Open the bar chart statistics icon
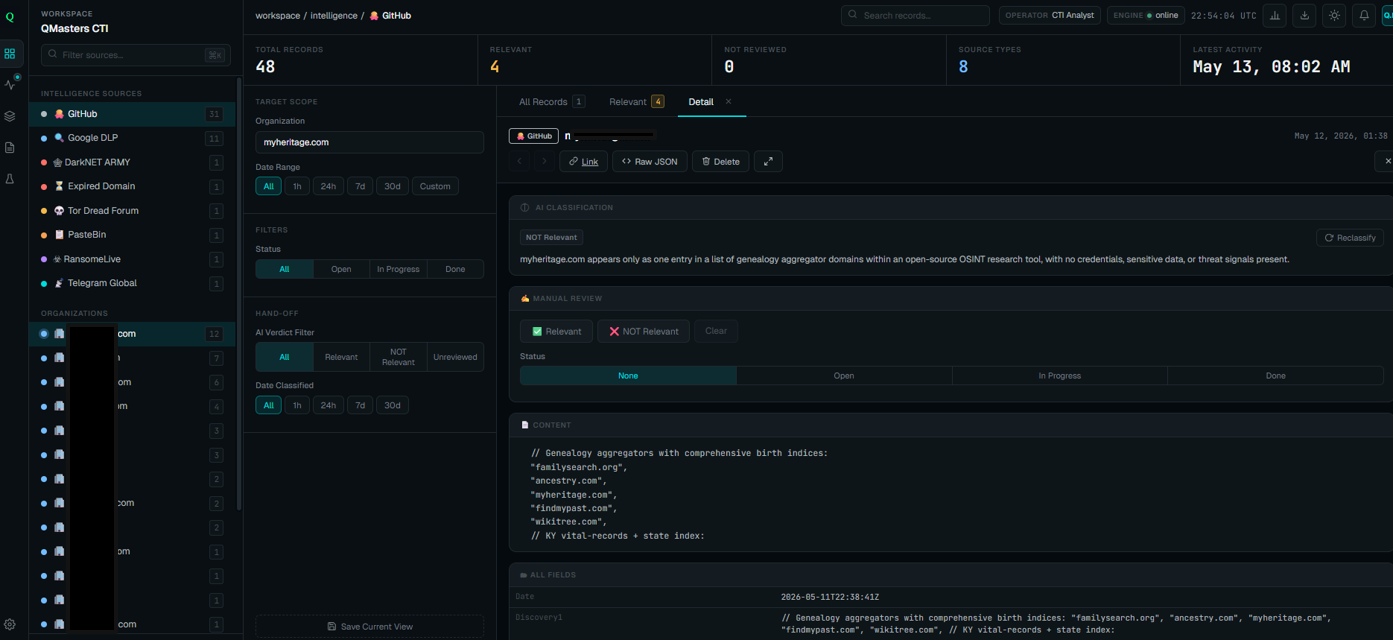The image size is (1393, 640). pyautogui.click(x=1275, y=16)
